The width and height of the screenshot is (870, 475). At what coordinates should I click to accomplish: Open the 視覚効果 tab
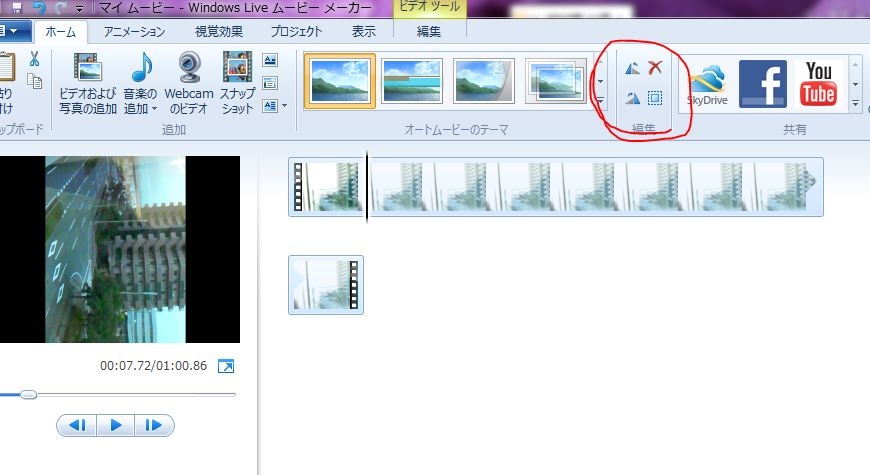click(x=219, y=32)
